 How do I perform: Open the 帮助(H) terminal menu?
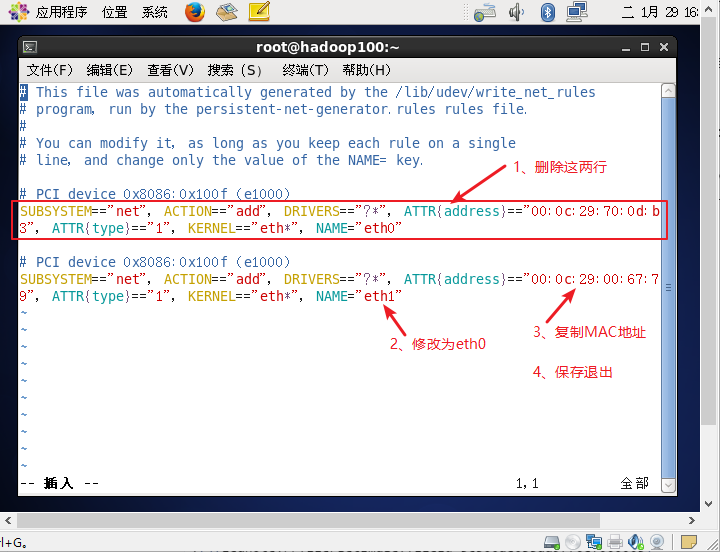[366, 70]
